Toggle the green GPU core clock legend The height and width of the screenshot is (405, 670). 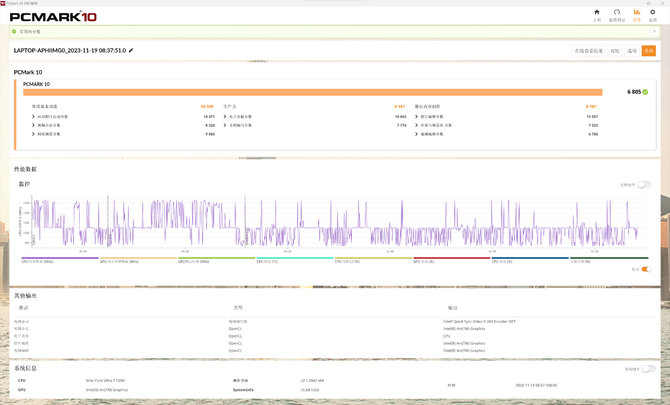(x=216, y=260)
